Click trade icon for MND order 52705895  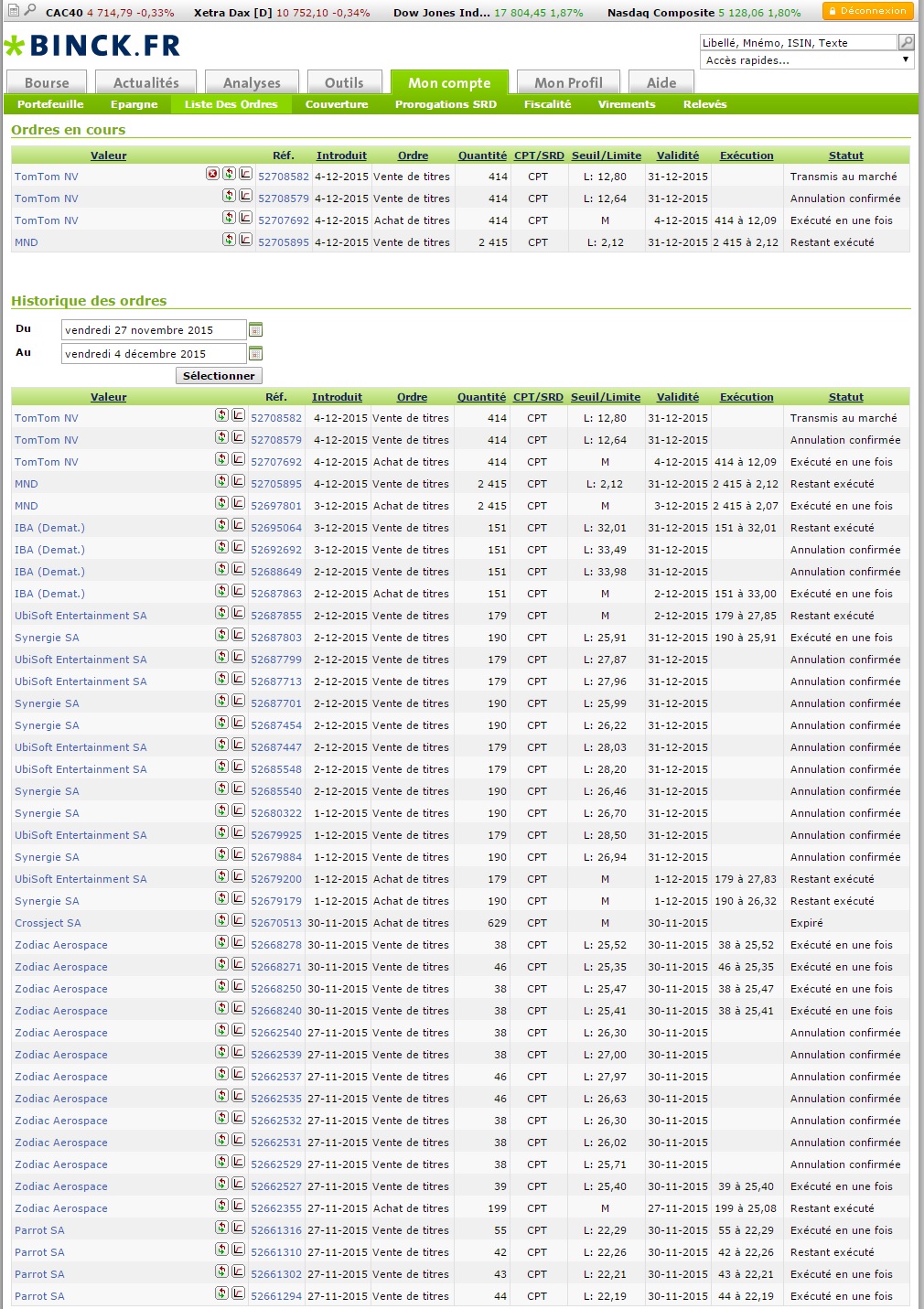pyautogui.click(x=229, y=240)
